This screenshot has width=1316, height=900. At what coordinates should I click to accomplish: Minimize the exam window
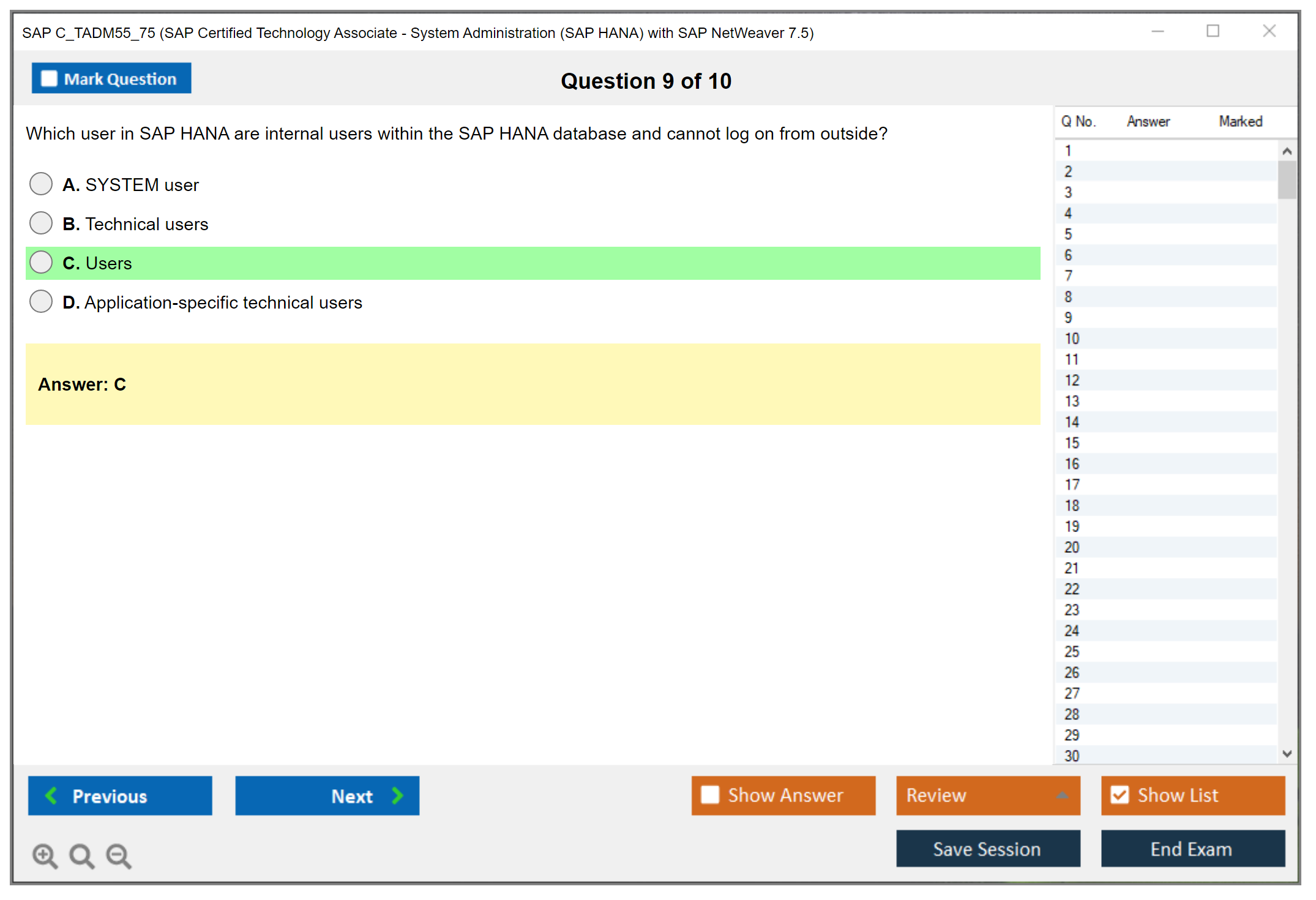click(x=1157, y=31)
